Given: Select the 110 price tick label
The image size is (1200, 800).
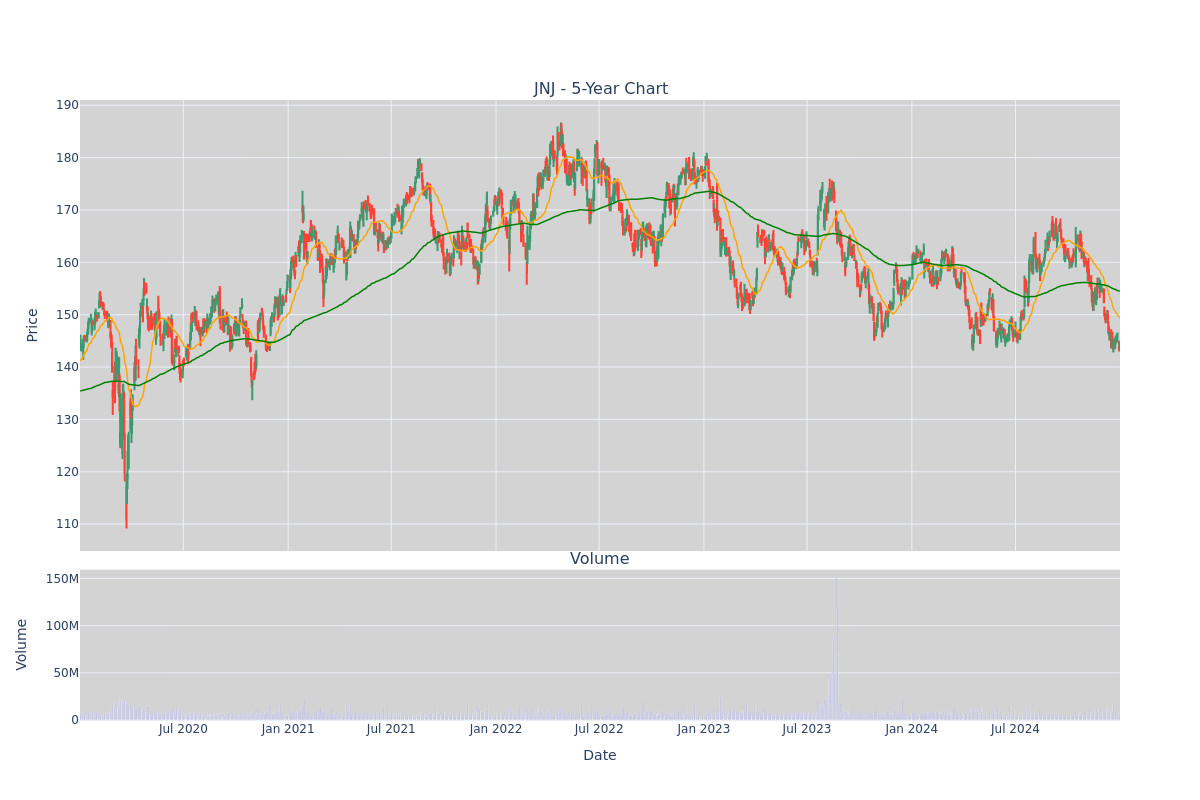Looking at the screenshot, I should (x=67, y=524).
